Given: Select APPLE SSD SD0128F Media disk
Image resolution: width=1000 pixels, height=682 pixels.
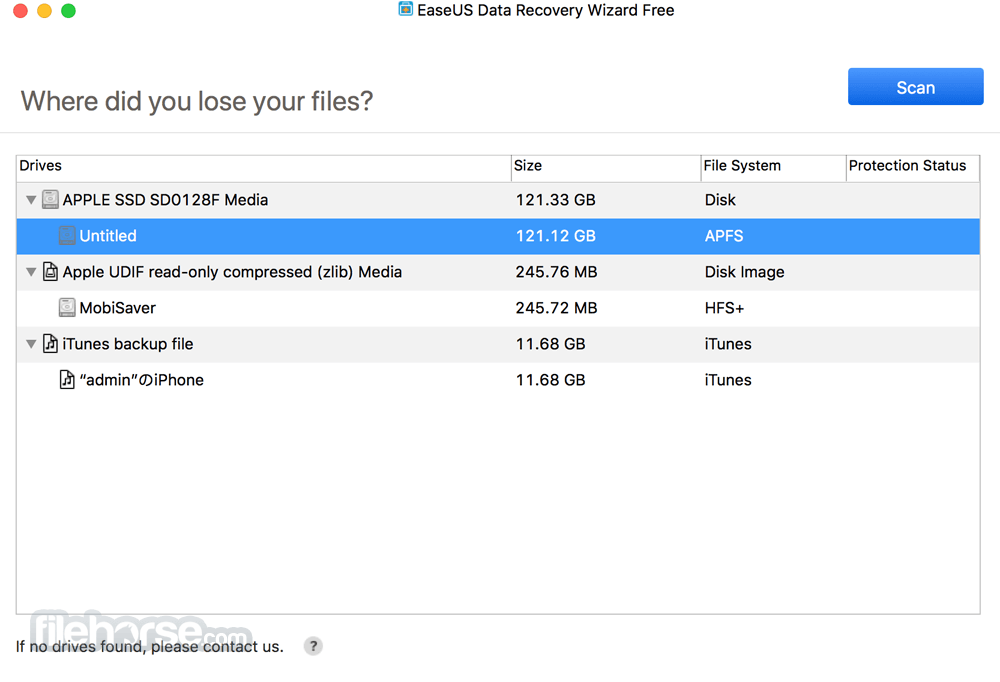Looking at the screenshot, I should coord(498,200).
